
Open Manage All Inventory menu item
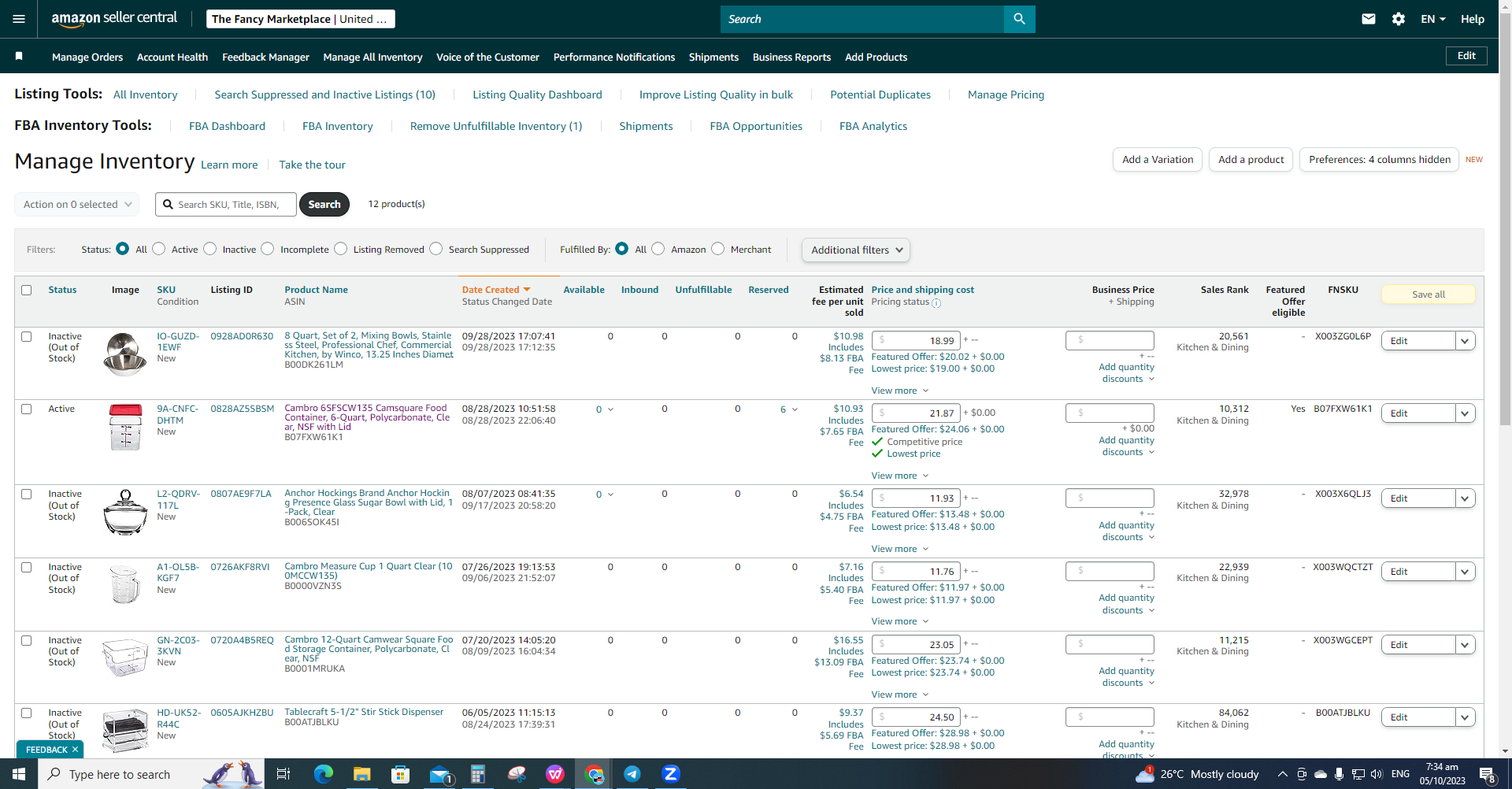coord(372,57)
